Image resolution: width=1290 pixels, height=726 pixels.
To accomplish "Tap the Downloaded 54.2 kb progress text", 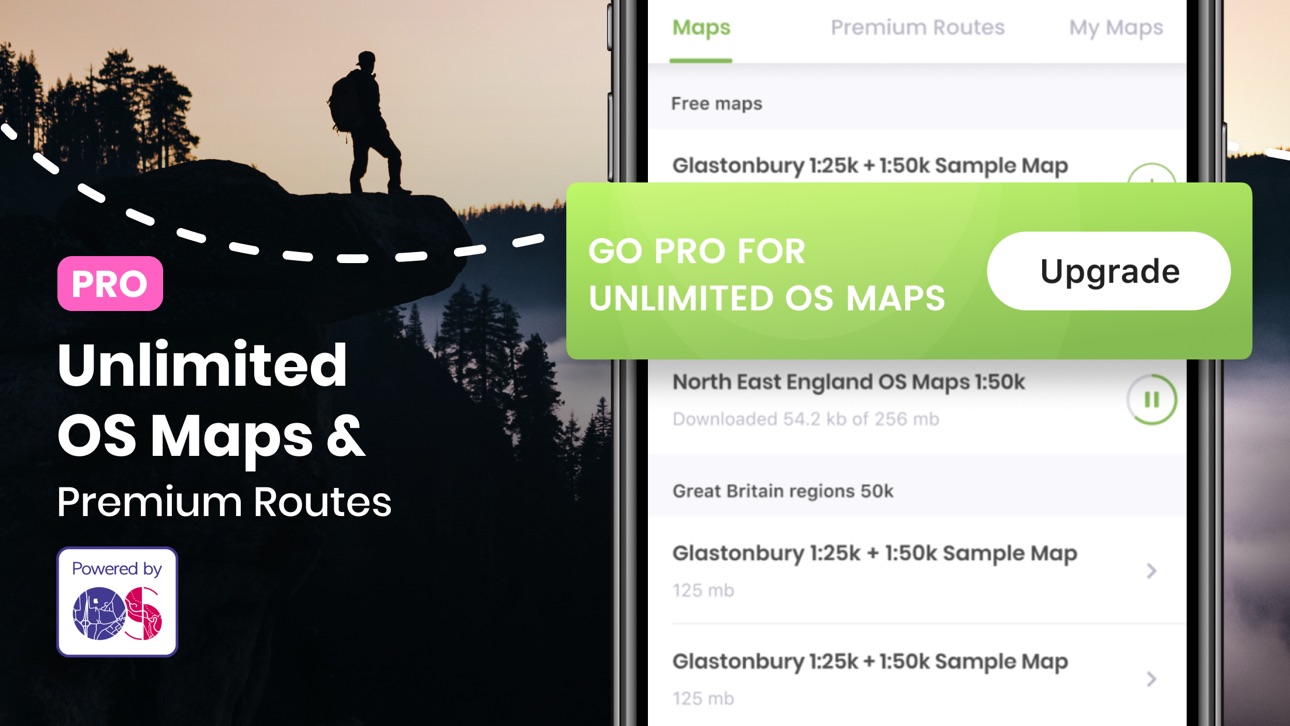I will [805, 419].
